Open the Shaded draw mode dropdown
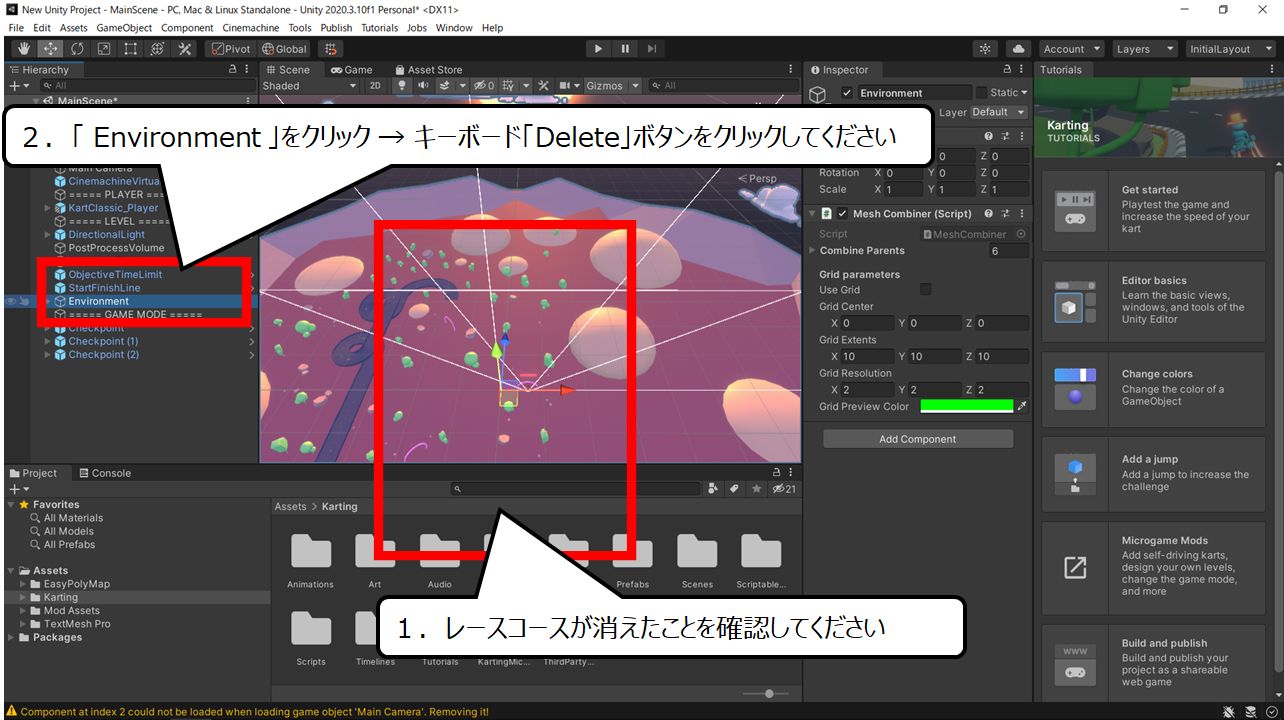 point(310,86)
